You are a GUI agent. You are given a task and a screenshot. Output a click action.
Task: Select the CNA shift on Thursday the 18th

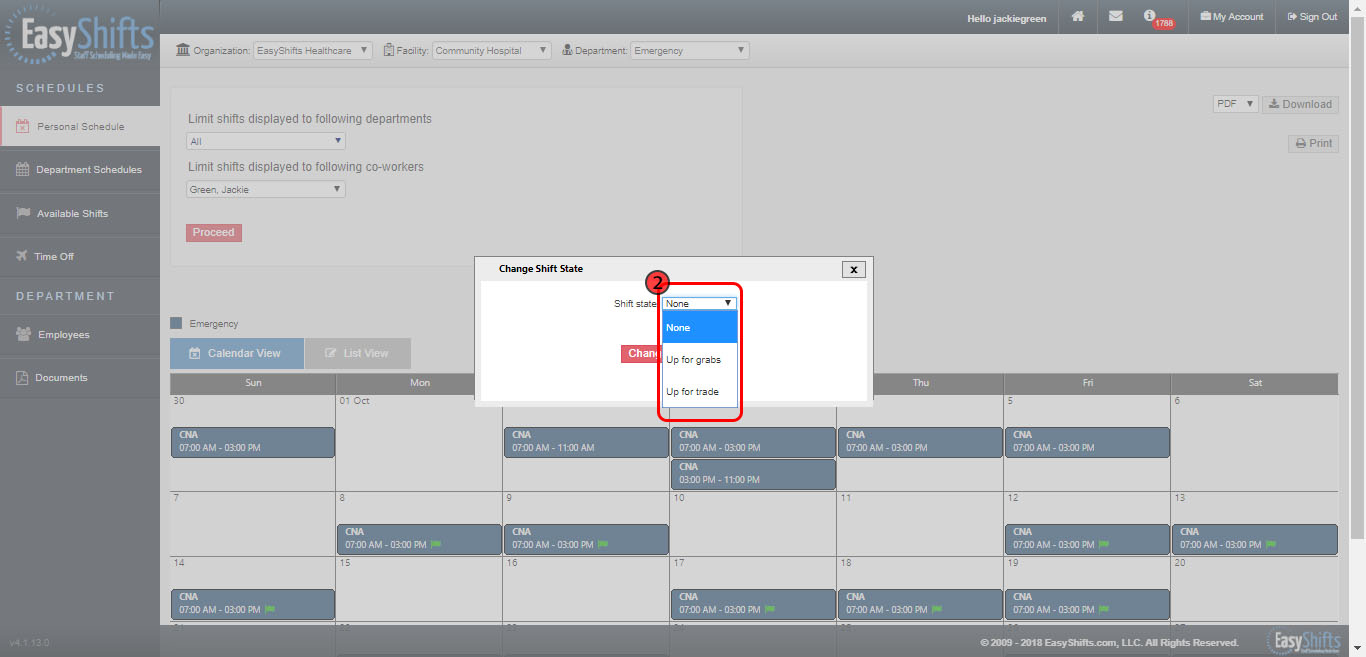(920, 604)
